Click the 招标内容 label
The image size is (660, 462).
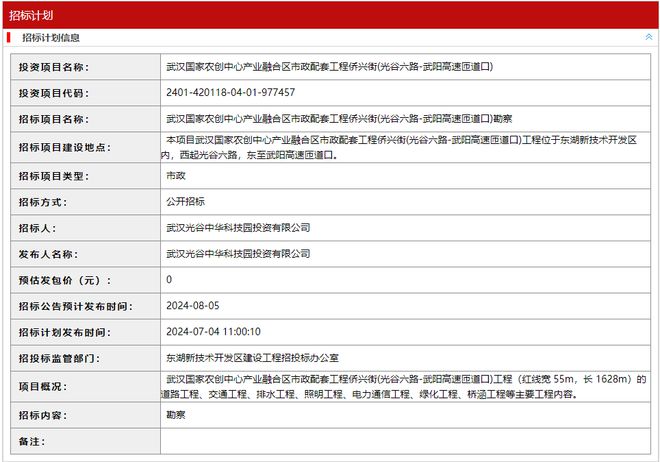click(x=43, y=415)
